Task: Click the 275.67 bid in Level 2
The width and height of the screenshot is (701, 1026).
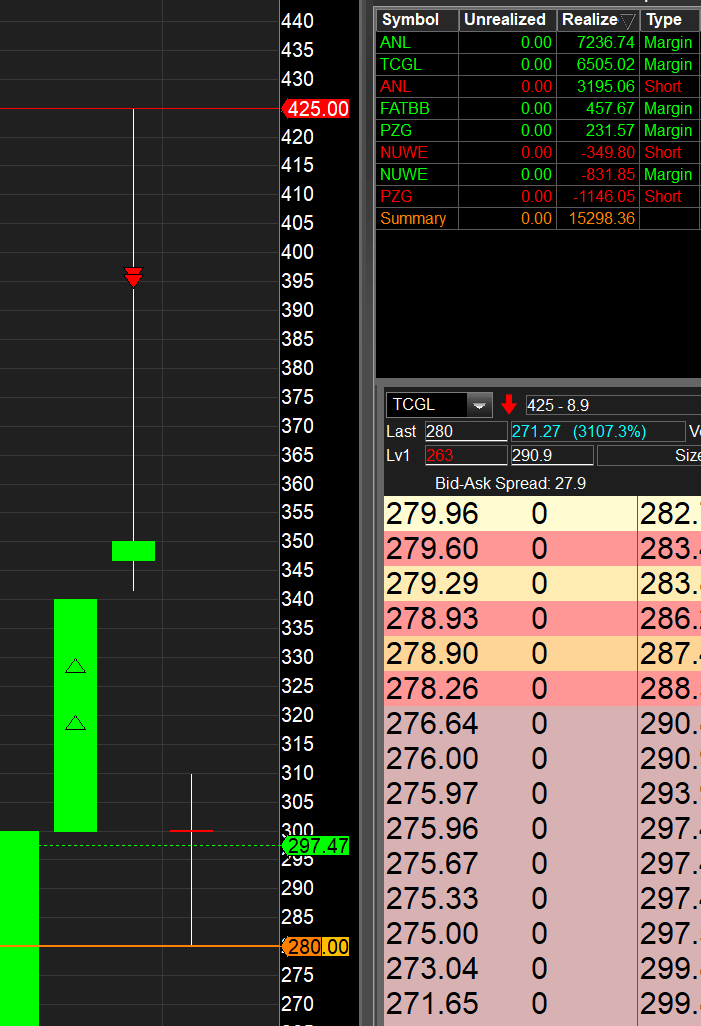Action: 432,864
